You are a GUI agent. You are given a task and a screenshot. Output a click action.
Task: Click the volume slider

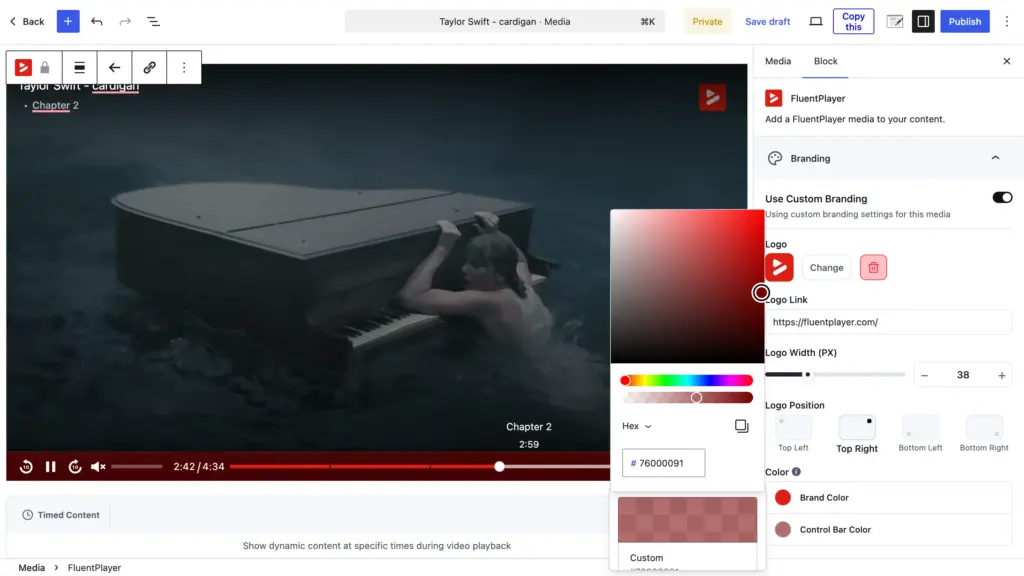(x=136, y=466)
